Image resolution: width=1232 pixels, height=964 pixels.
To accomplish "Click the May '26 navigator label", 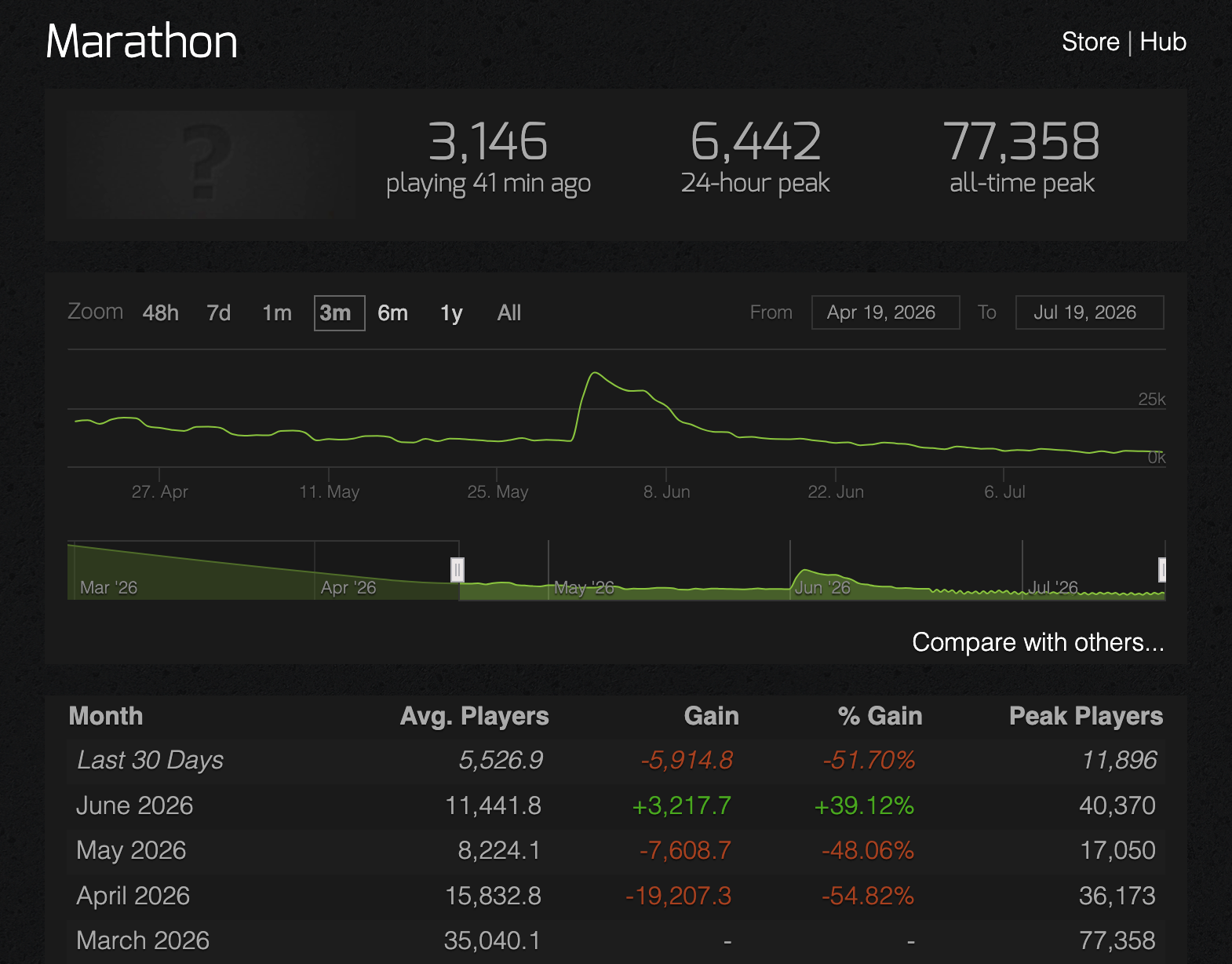I will point(584,587).
